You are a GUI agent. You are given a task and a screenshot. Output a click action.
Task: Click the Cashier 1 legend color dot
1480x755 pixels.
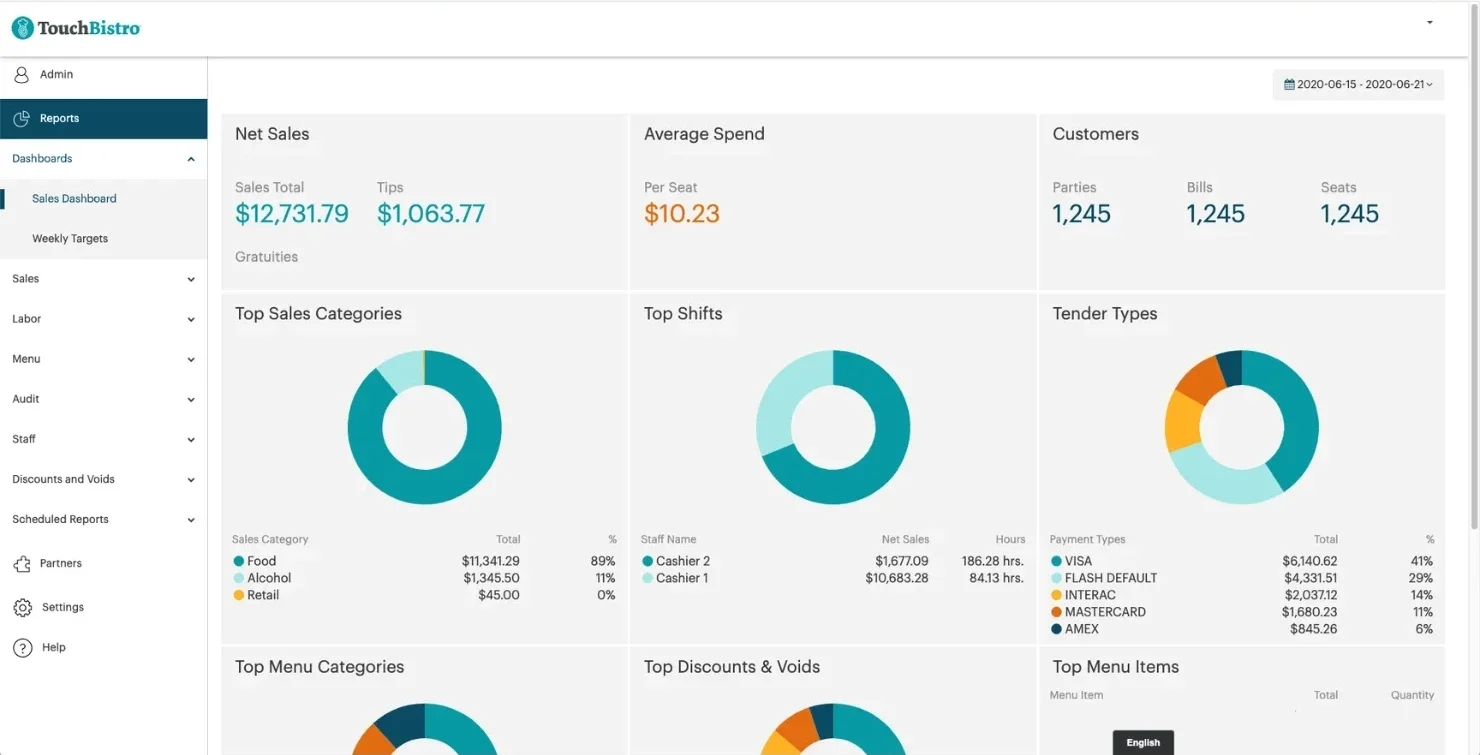(648, 579)
